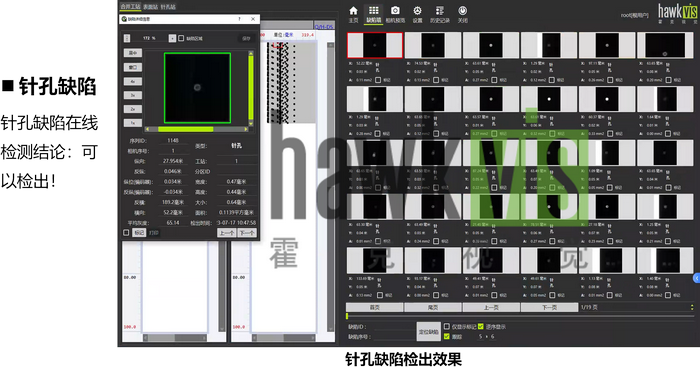Toggle the 缺陷区域 checkbox in dialog
700x367 pixels.
click(x=181, y=38)
